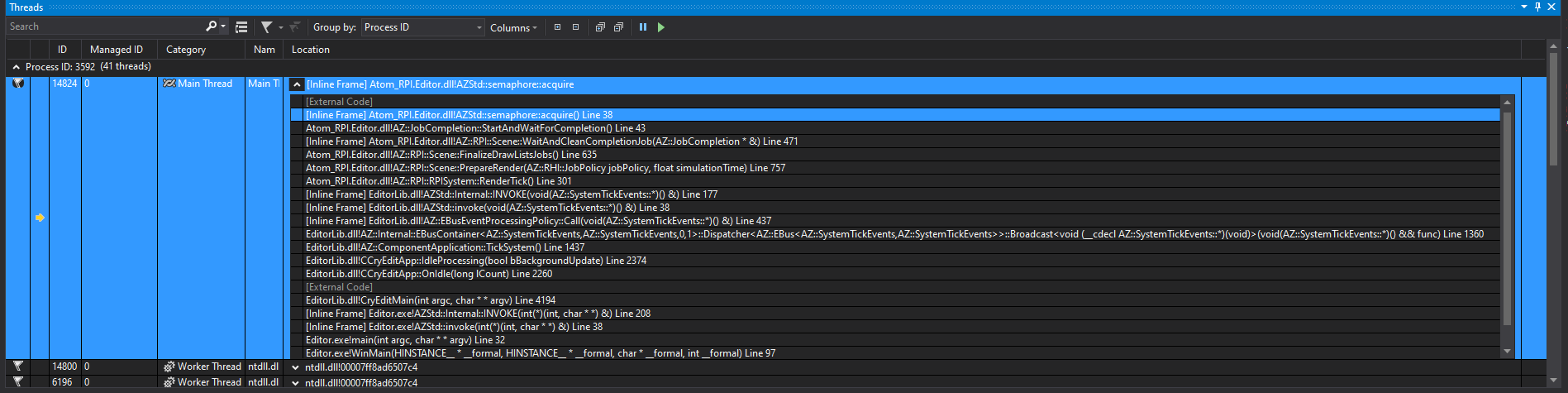Click the Freeze threads pause icon
This screenshot has height=393, width=1568.
(643, 27)
